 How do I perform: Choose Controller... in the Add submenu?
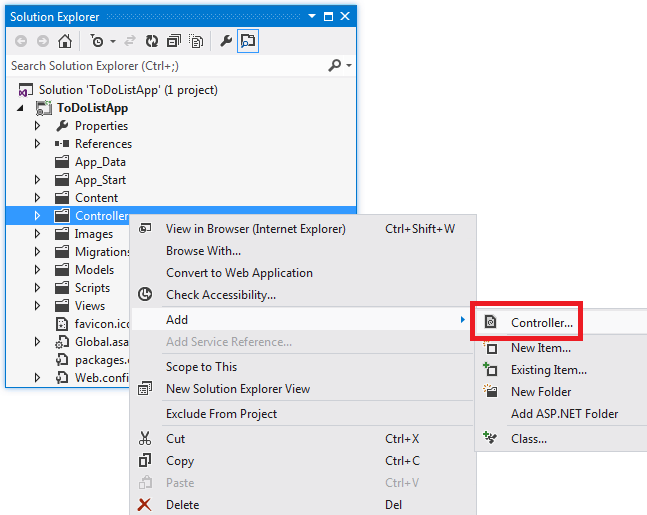561,323
